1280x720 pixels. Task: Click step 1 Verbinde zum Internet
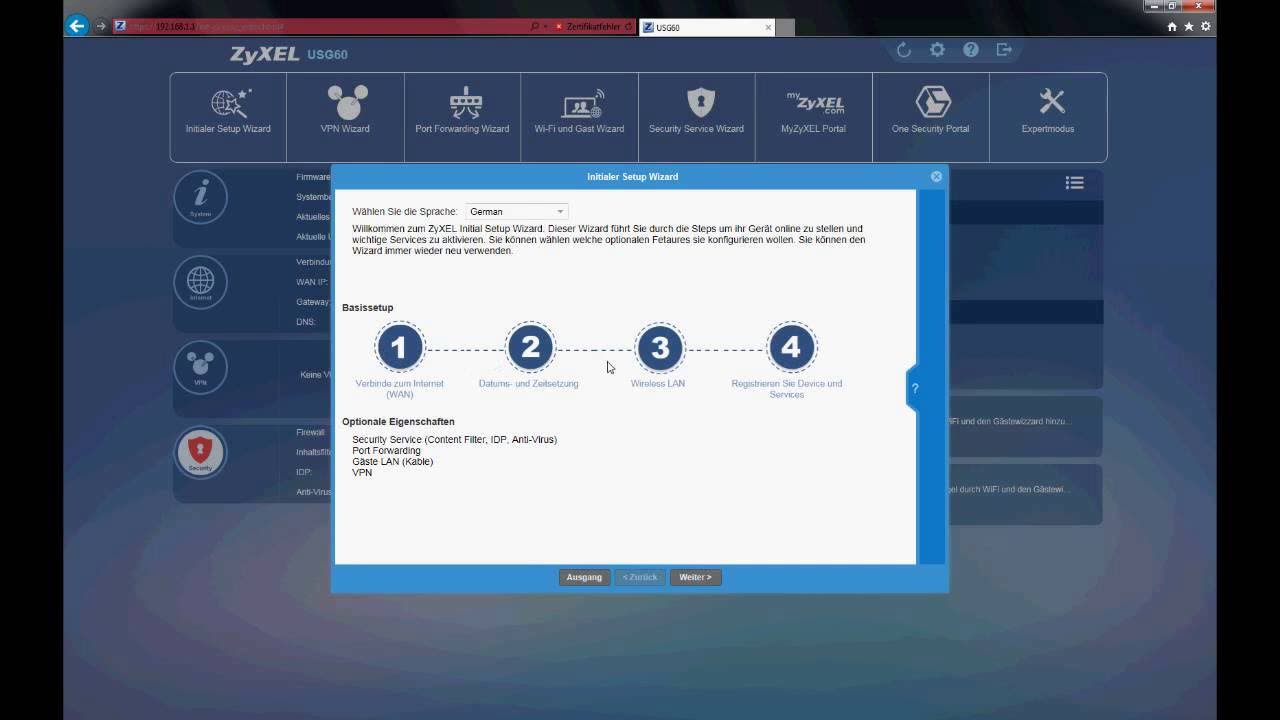399,347
